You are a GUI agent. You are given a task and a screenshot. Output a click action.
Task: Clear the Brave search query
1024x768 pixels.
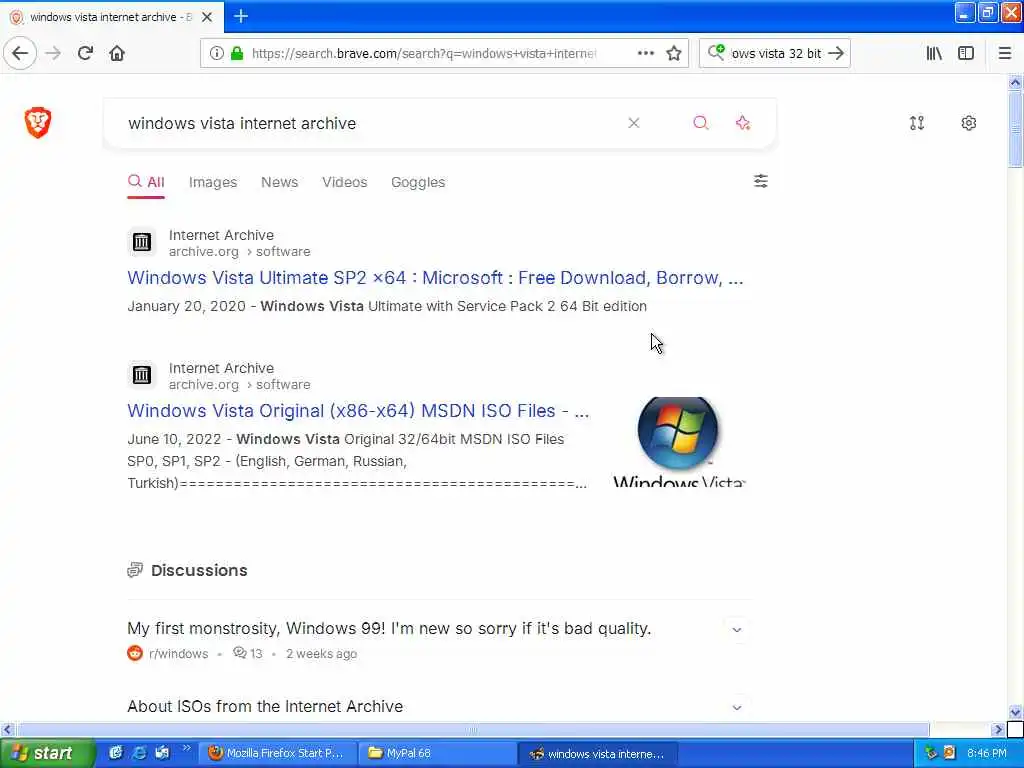tap(633, 123)
